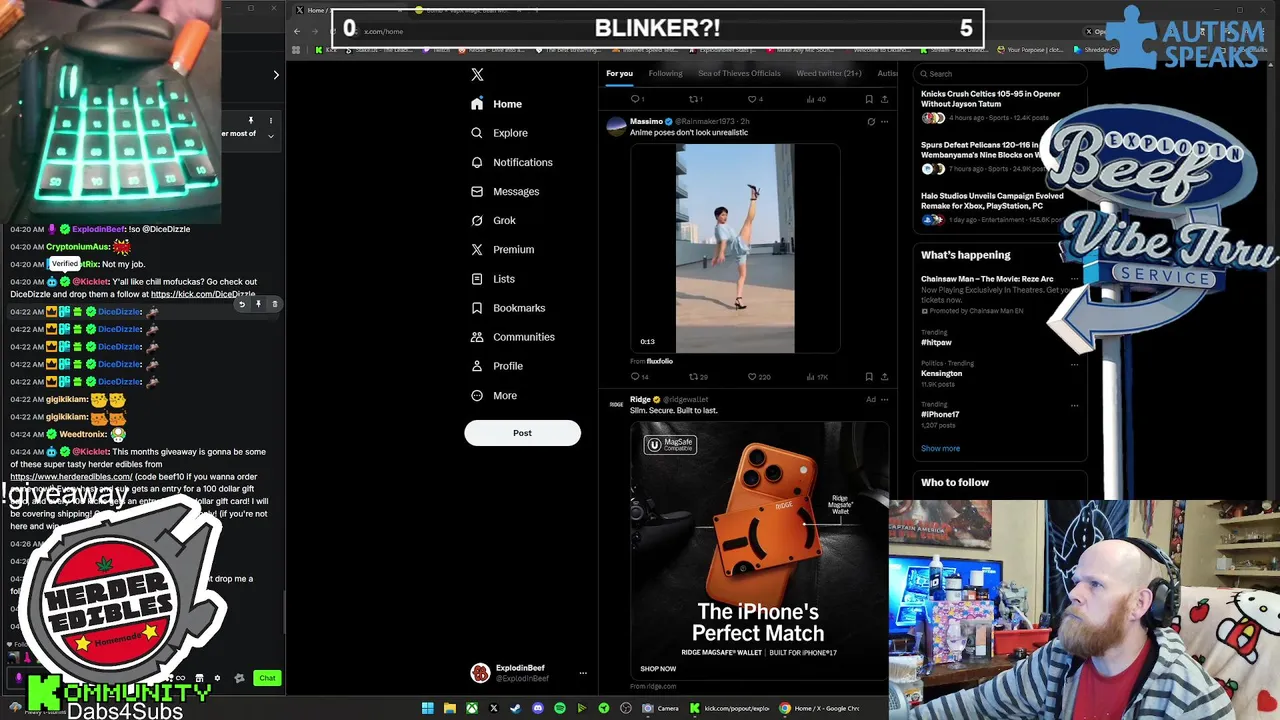Open Grok in X sidebar
The image size is (1280, 720).
pyautogui.click(x=493, y=220)
